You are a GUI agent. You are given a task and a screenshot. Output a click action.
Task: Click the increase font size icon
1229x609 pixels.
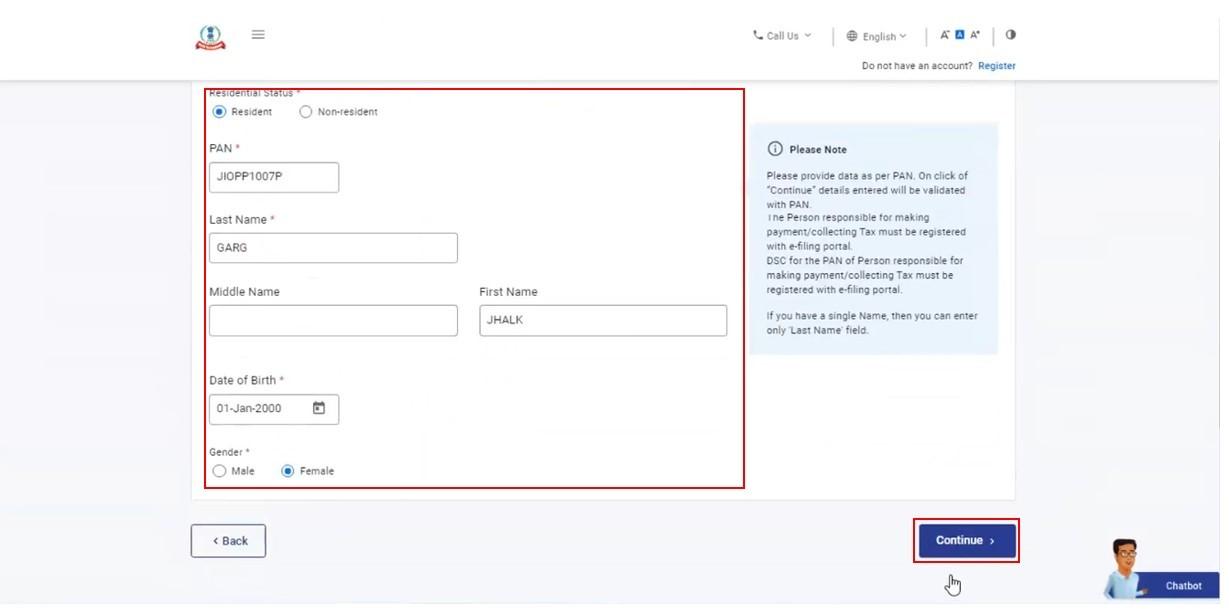975,35
